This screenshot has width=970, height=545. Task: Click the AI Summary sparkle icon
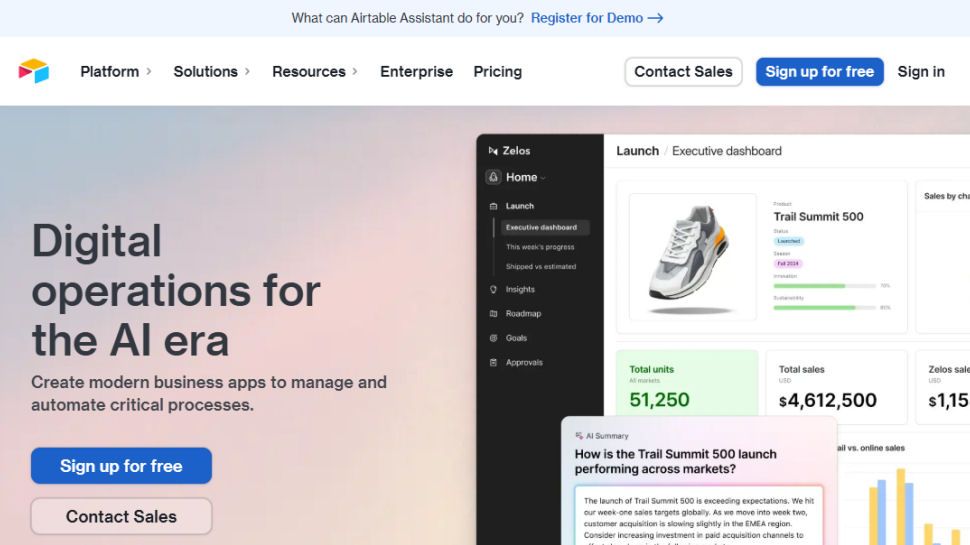[579, 436]
